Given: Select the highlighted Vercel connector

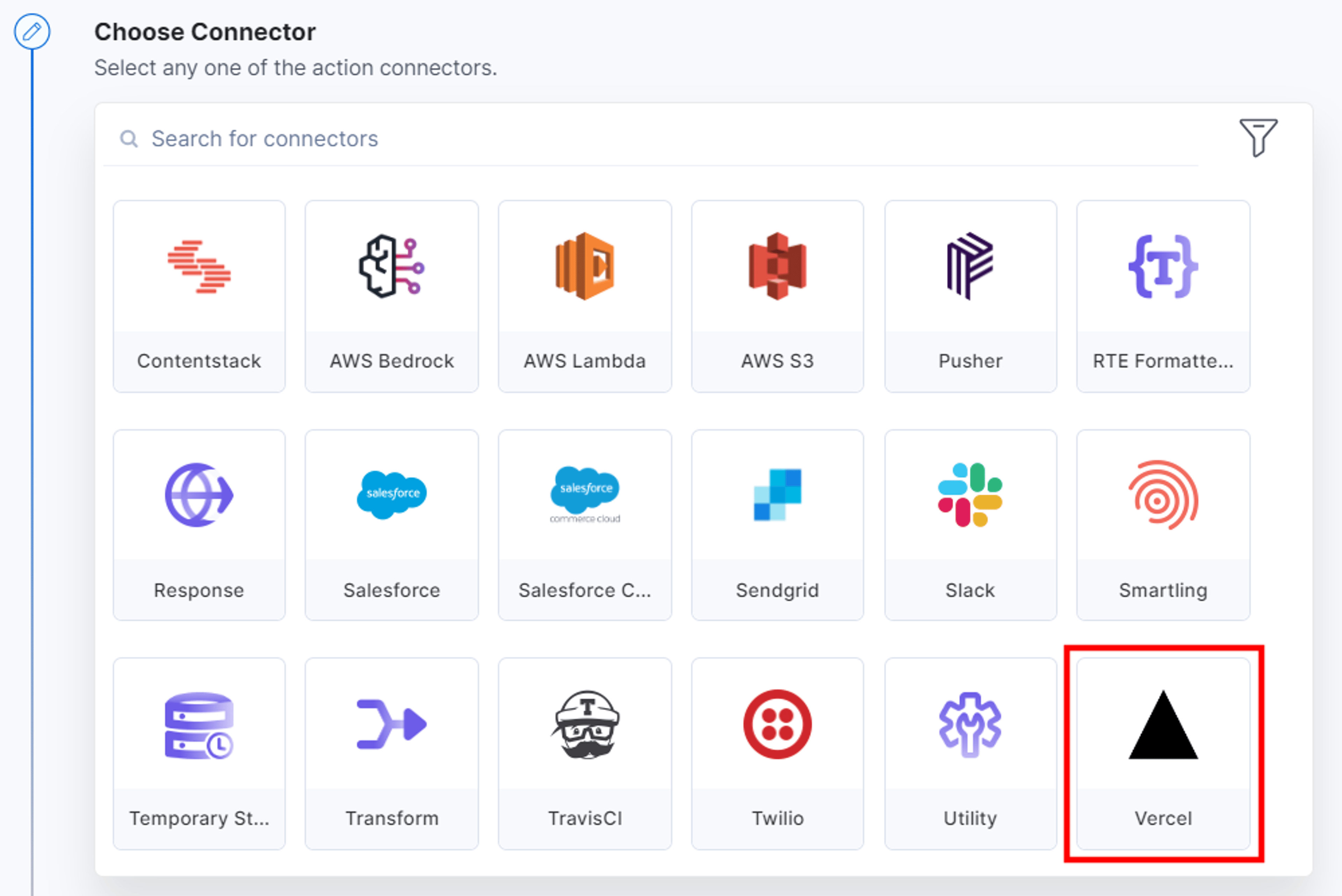Looking at the screenshot, I should 1163,753.
